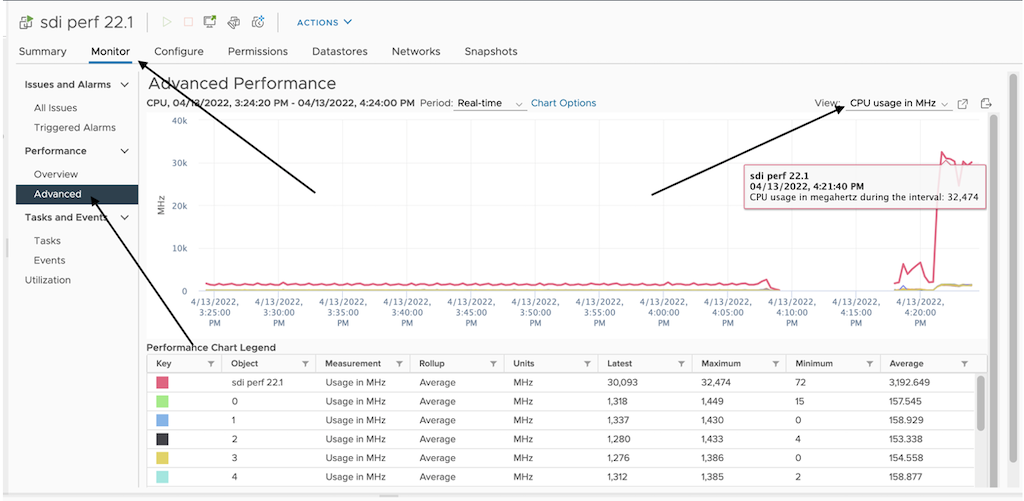This screenshot has height=501, width=1024.
Task: Launch the VM console icon
Action: (210, 21)
